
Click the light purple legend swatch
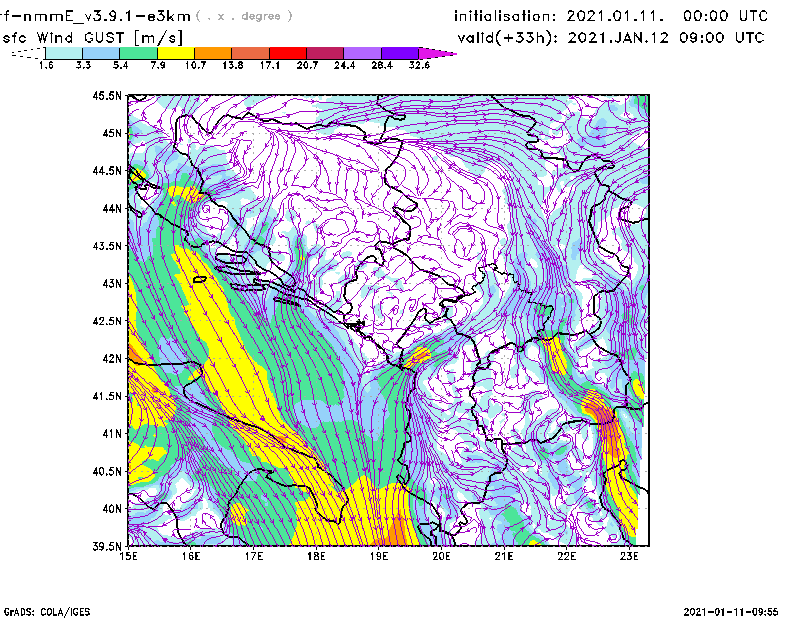[363, 53]
